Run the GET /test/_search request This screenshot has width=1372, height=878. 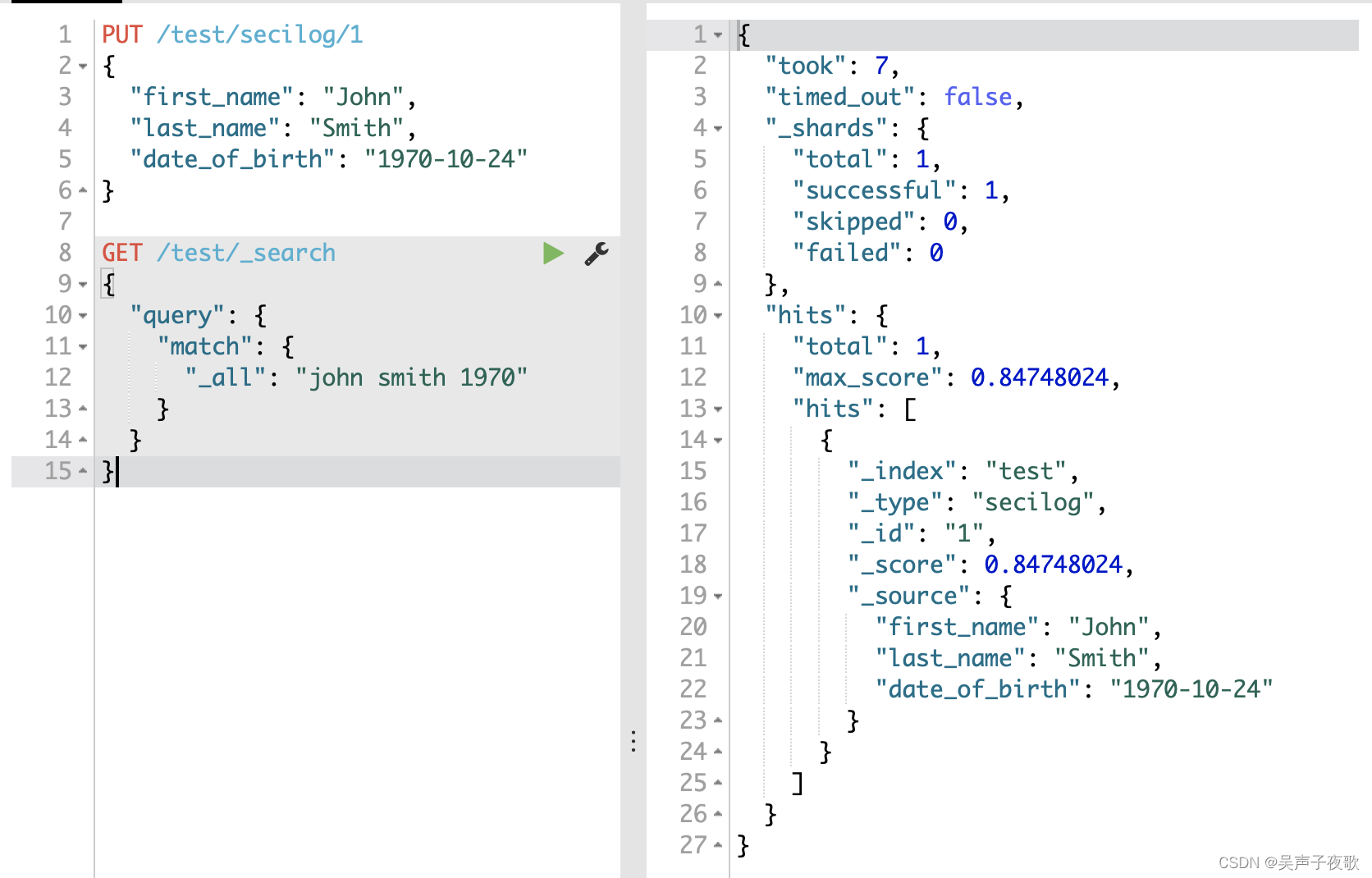pos(553,253)
